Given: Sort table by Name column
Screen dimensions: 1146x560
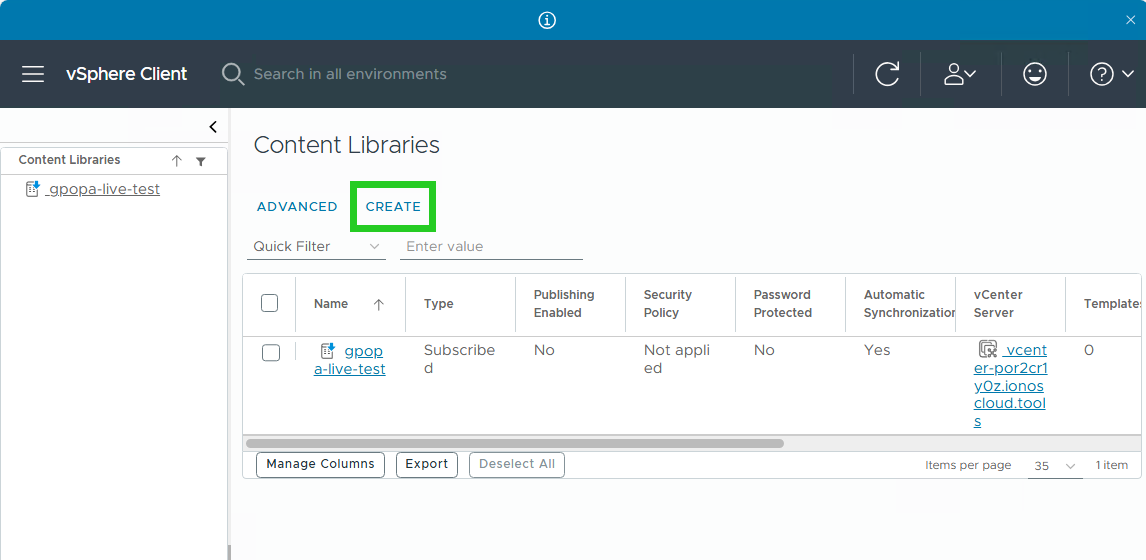Looking at the screenshot, I should (x=331, y=304).
